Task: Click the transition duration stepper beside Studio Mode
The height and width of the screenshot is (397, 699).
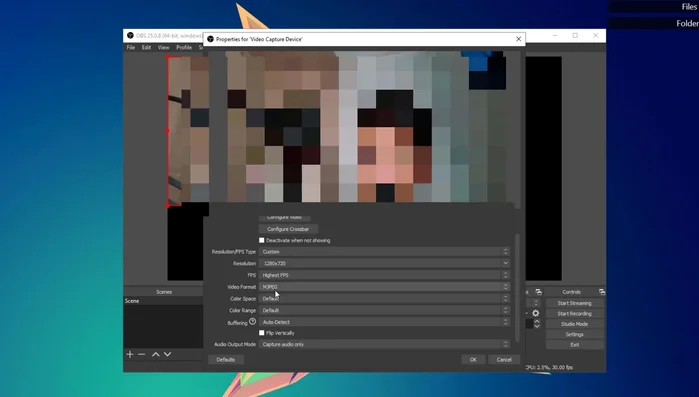Action: coord(537,324)
